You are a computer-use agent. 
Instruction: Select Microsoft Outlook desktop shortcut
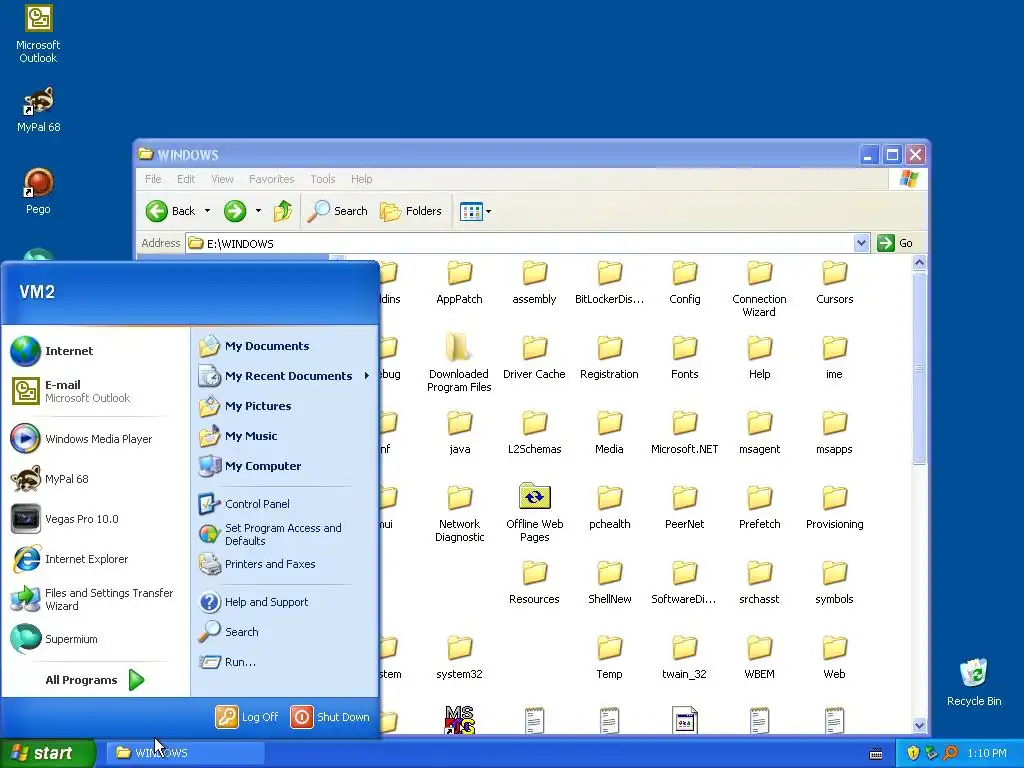tap(38, 34)
